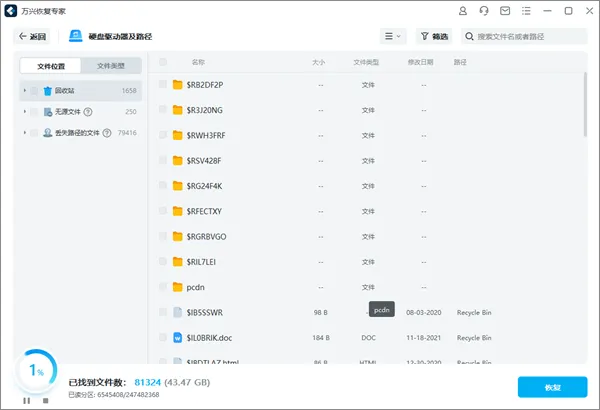
Task: Switch to the 文件类型 tab
Action: pyautogui.click(x=111, y=66)
